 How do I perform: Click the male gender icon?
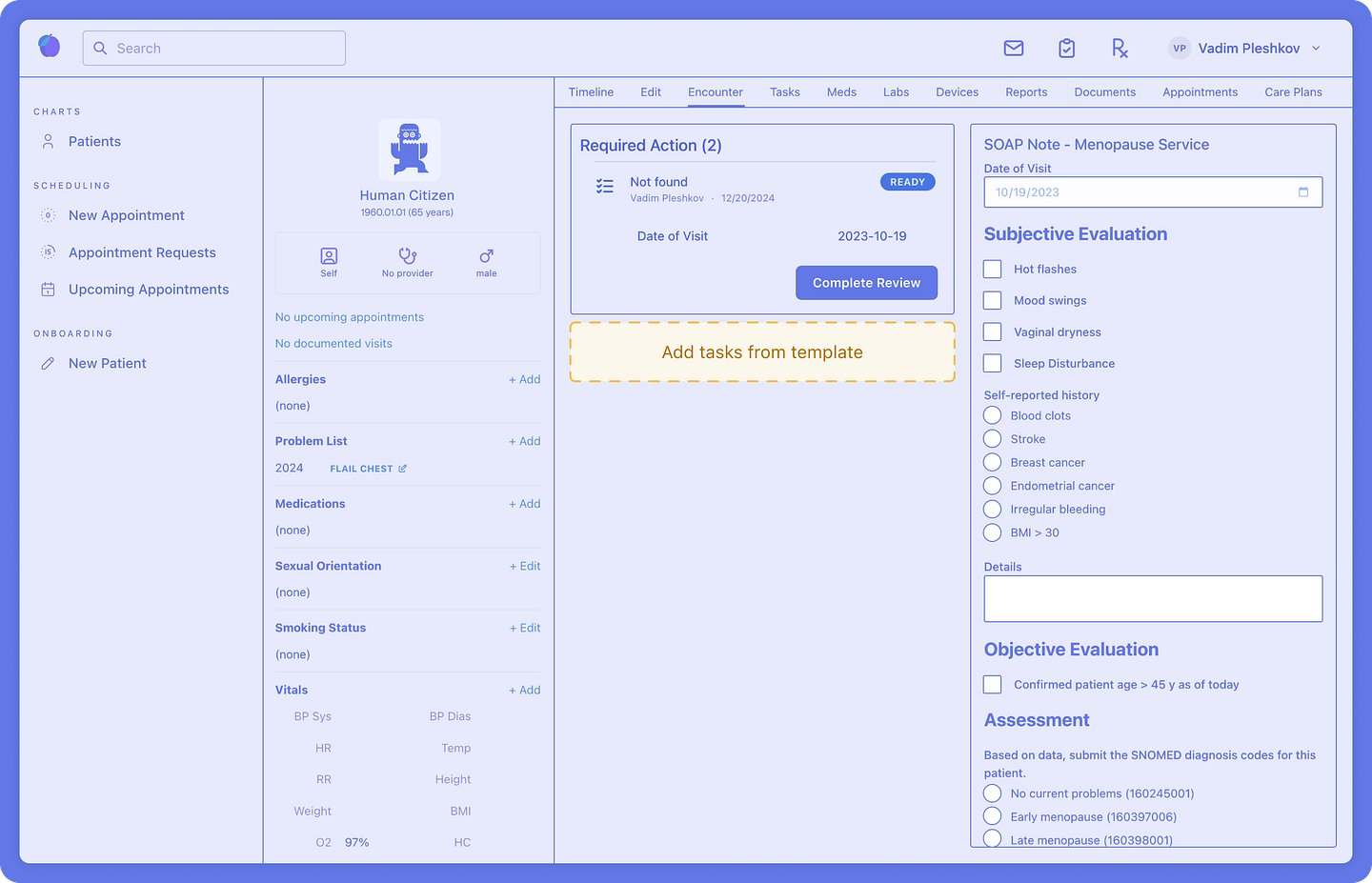tap(487, 256)
